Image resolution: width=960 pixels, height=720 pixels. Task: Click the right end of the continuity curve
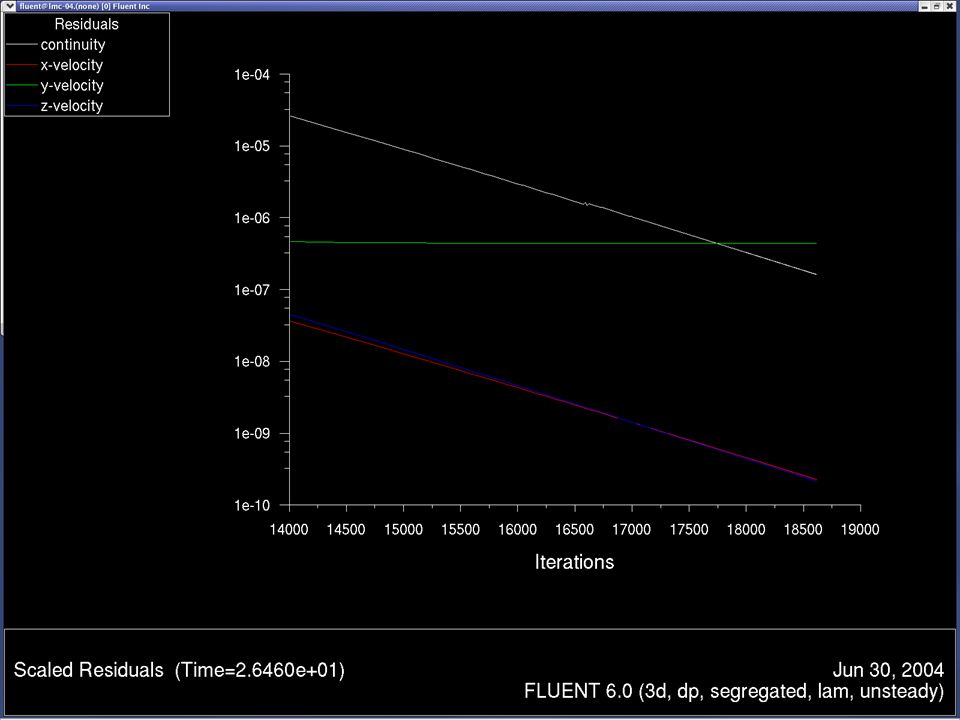(816, 274)
